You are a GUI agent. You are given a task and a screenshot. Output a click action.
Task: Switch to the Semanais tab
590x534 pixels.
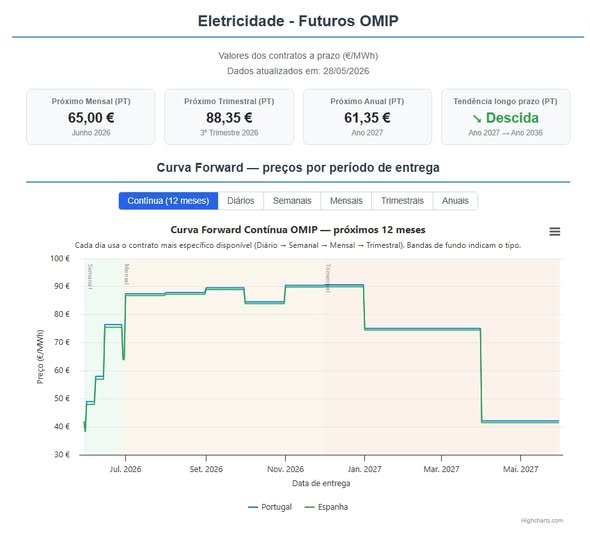[x=292, y=201]
